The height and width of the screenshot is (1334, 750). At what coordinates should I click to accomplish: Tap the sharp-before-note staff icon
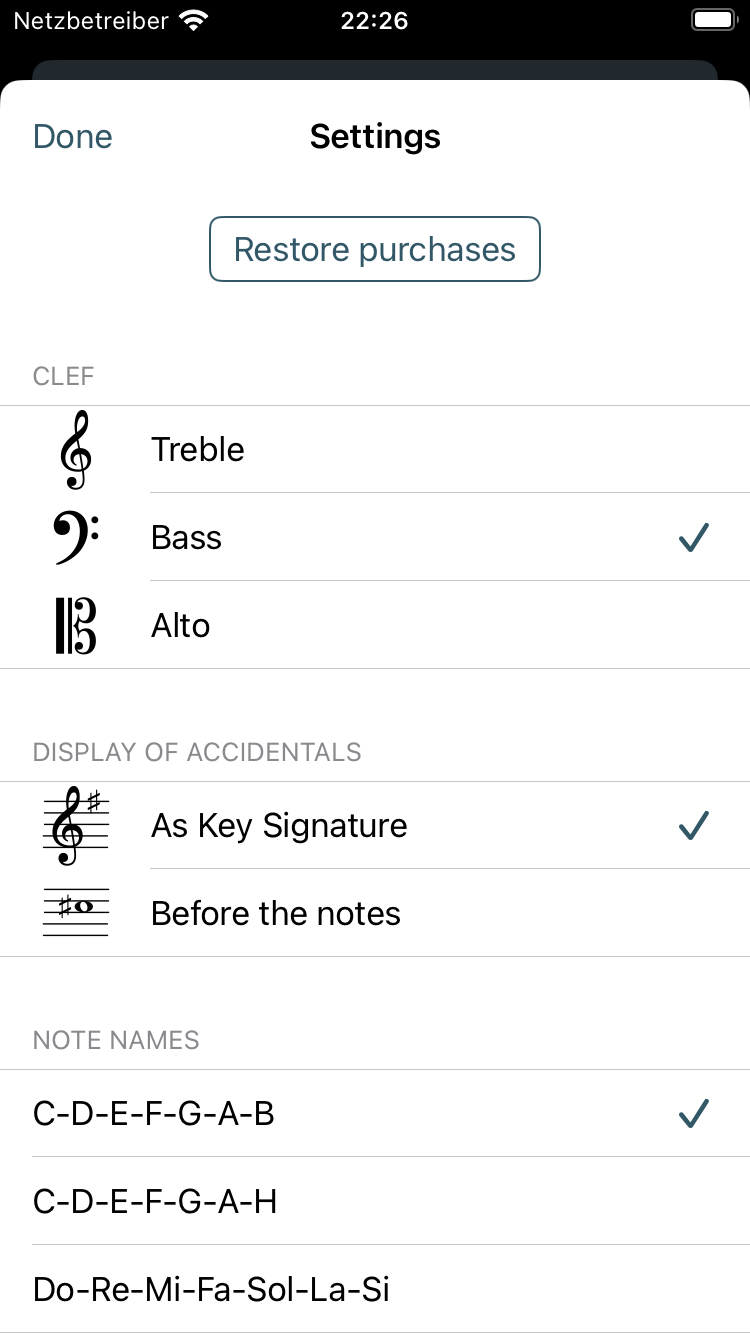pos(75,913)
